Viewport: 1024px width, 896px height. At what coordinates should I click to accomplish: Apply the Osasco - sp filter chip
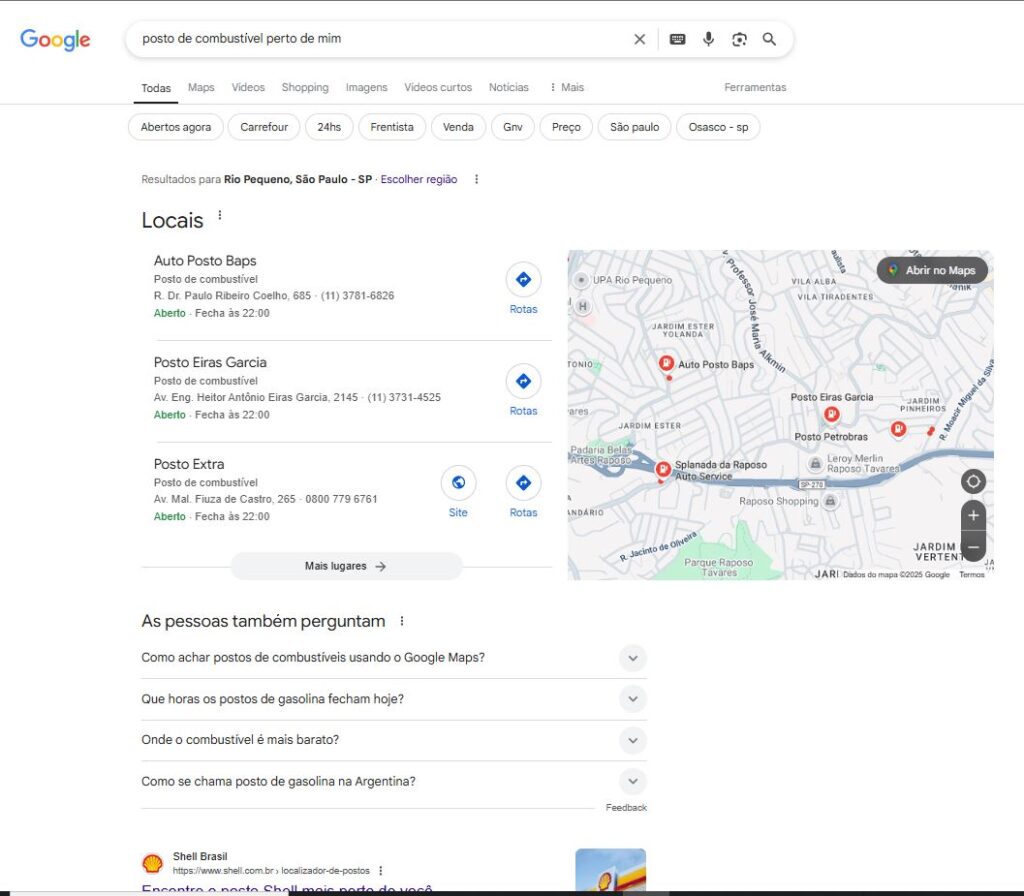tap(718, 127)
